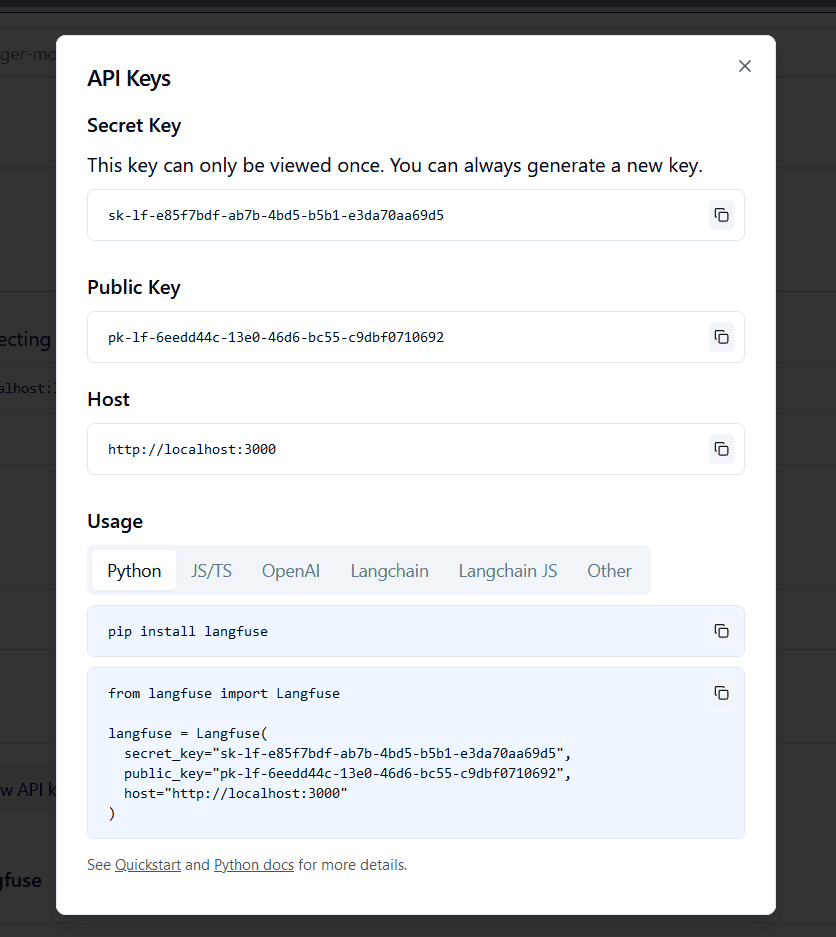
Task: Click the public_key line in code snippet
Action: pyautogui.click(x=347, y=773)
